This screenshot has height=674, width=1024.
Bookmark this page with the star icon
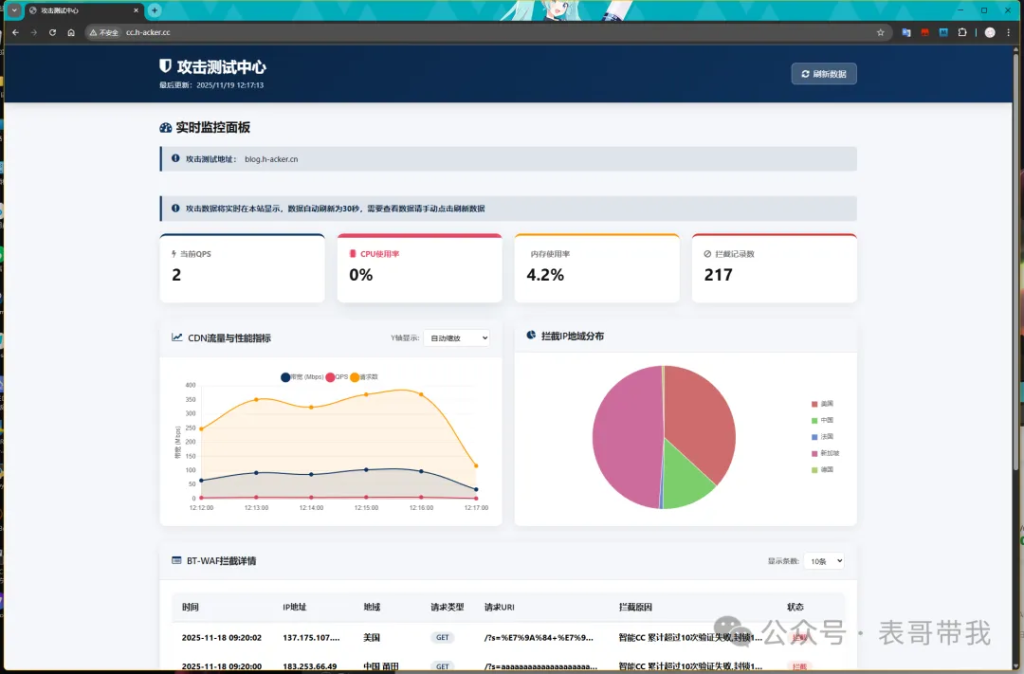880,32
